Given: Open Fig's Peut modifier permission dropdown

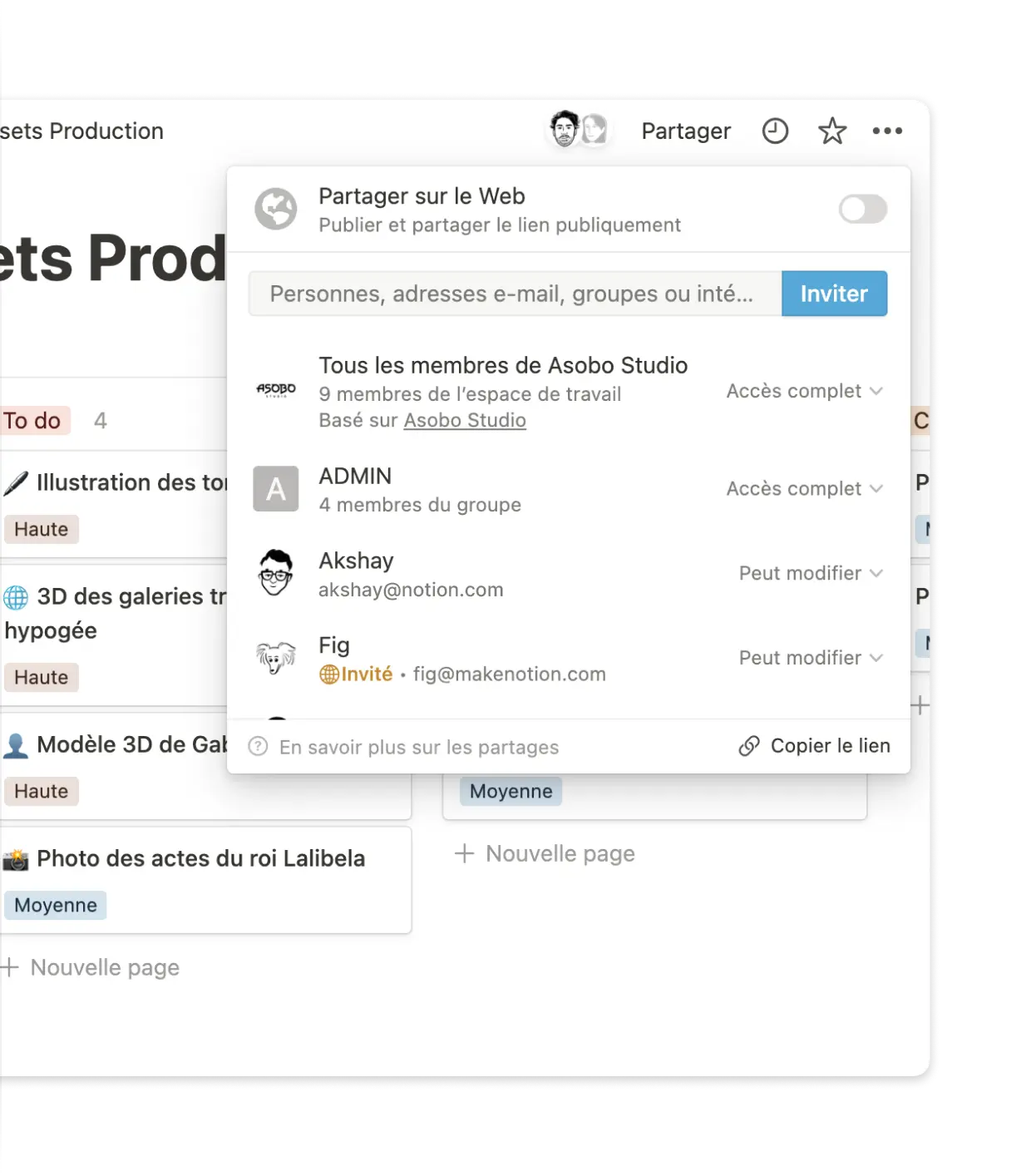Looking at the screenshot, I should coord(810,659).
